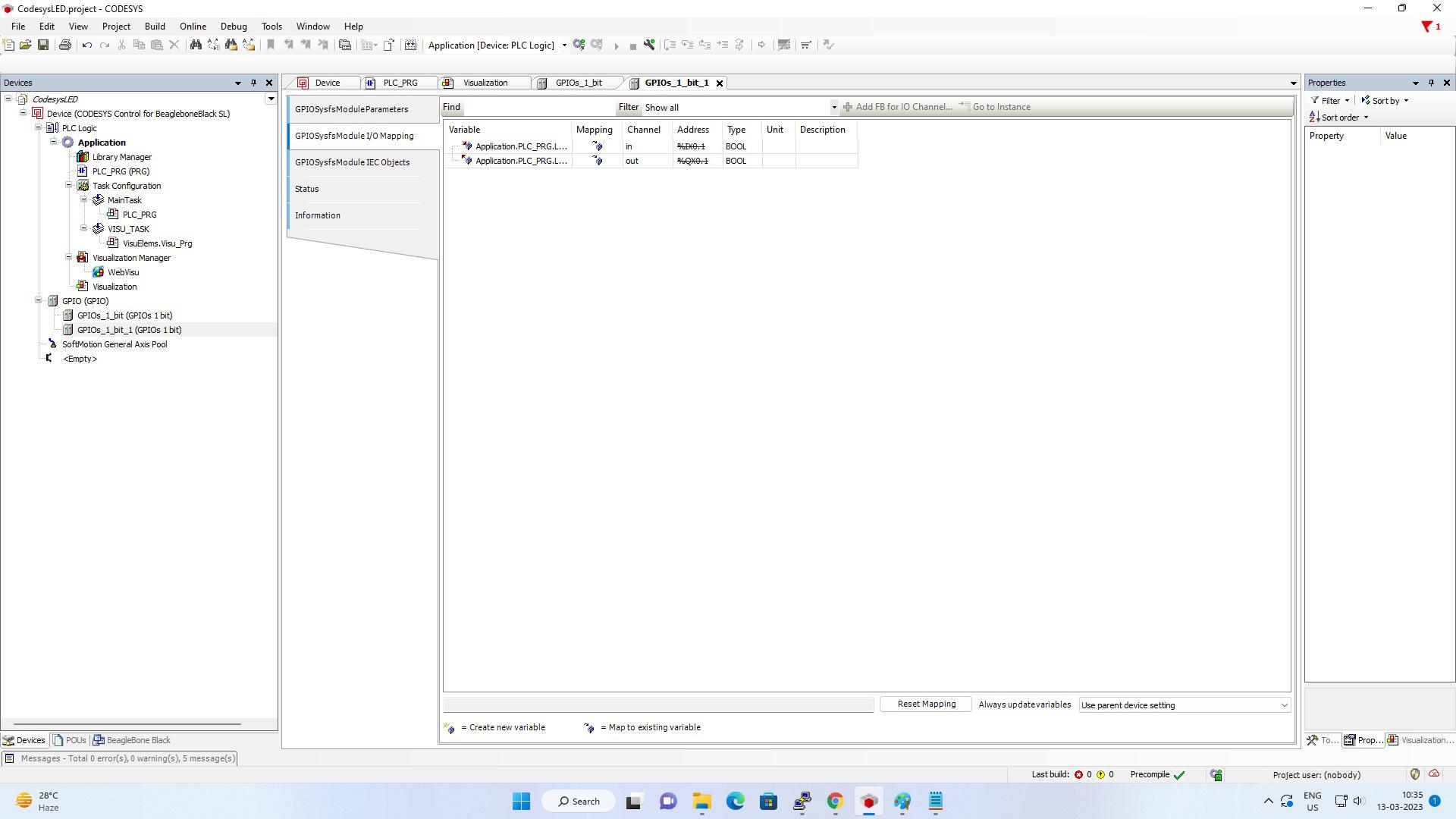Switch to the PLC_PRG tab

(400, 83)
